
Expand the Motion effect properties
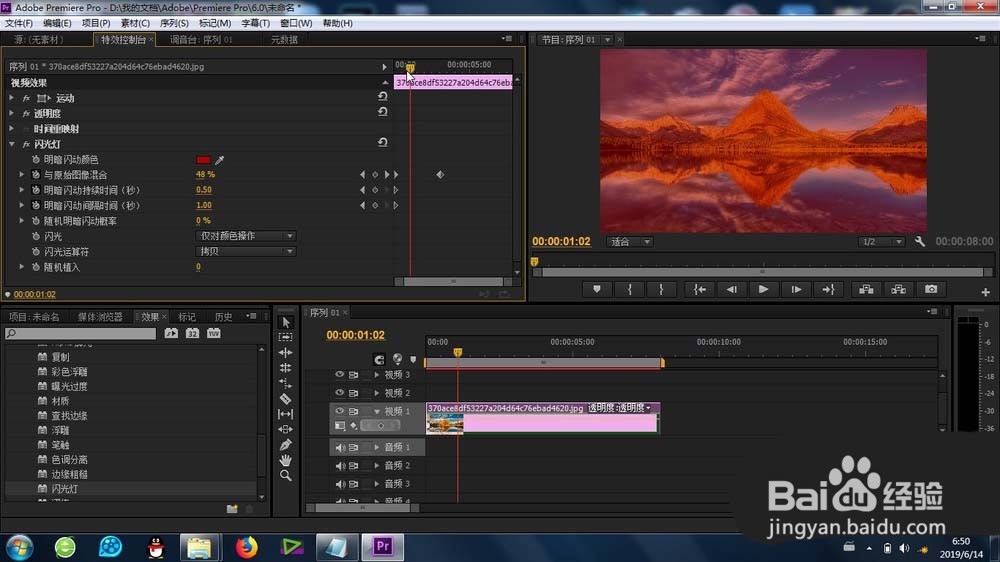11,98
